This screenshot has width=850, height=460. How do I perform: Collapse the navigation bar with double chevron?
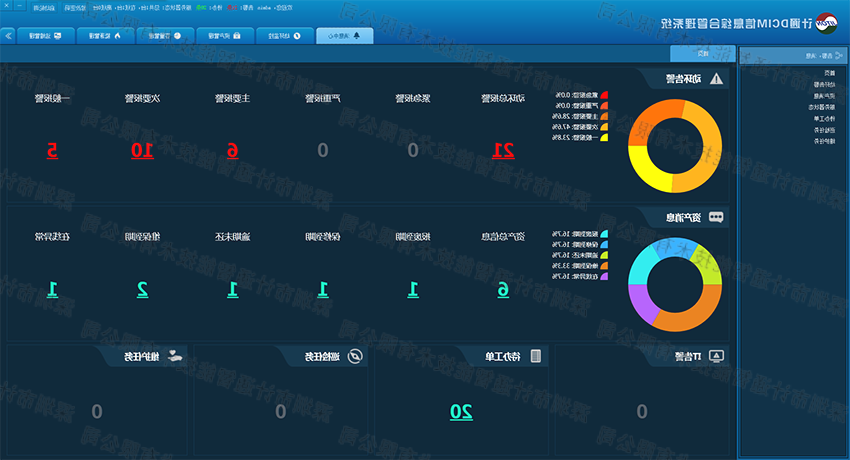point(9,35)
